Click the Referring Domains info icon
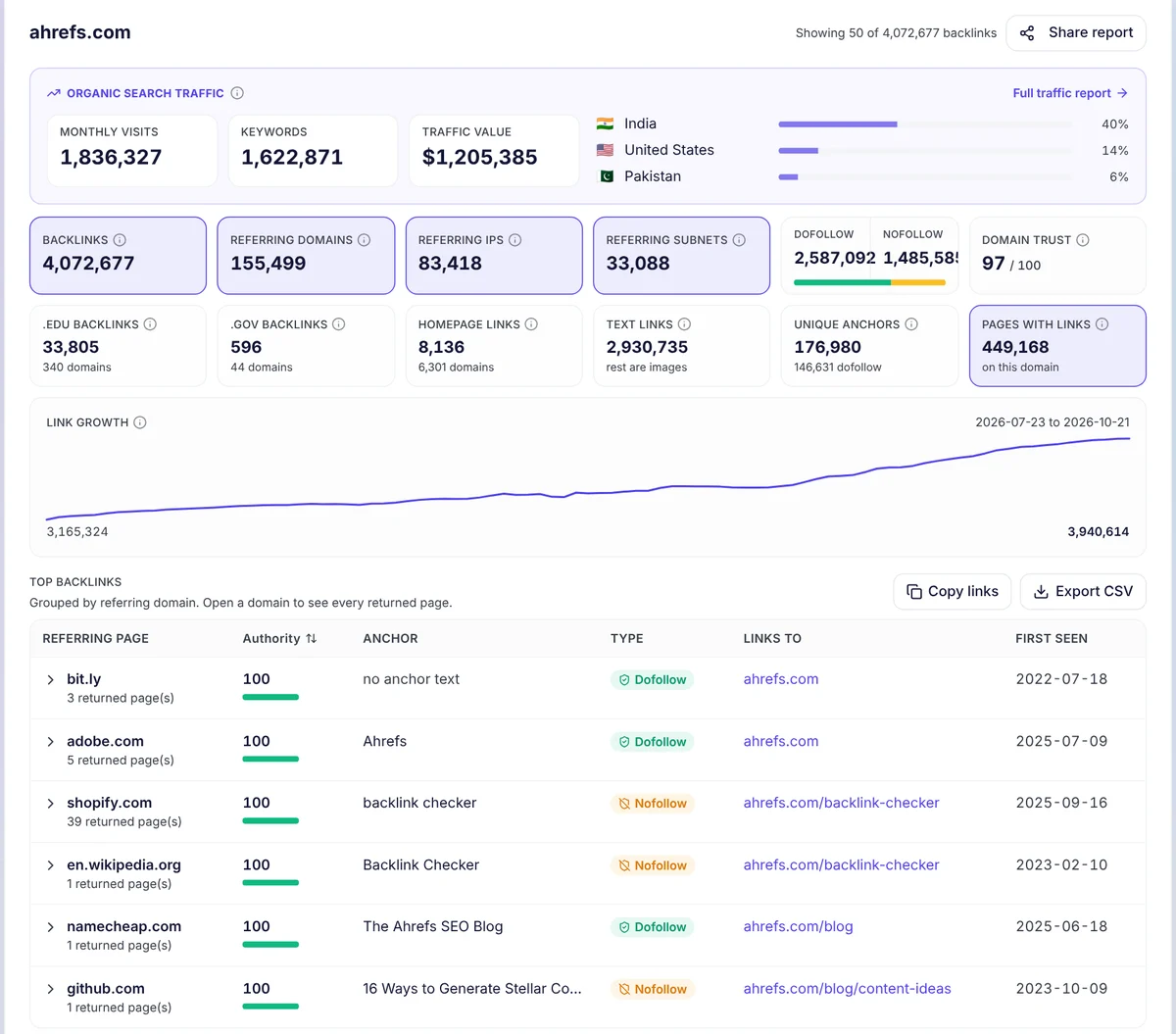 click(364, 240)
